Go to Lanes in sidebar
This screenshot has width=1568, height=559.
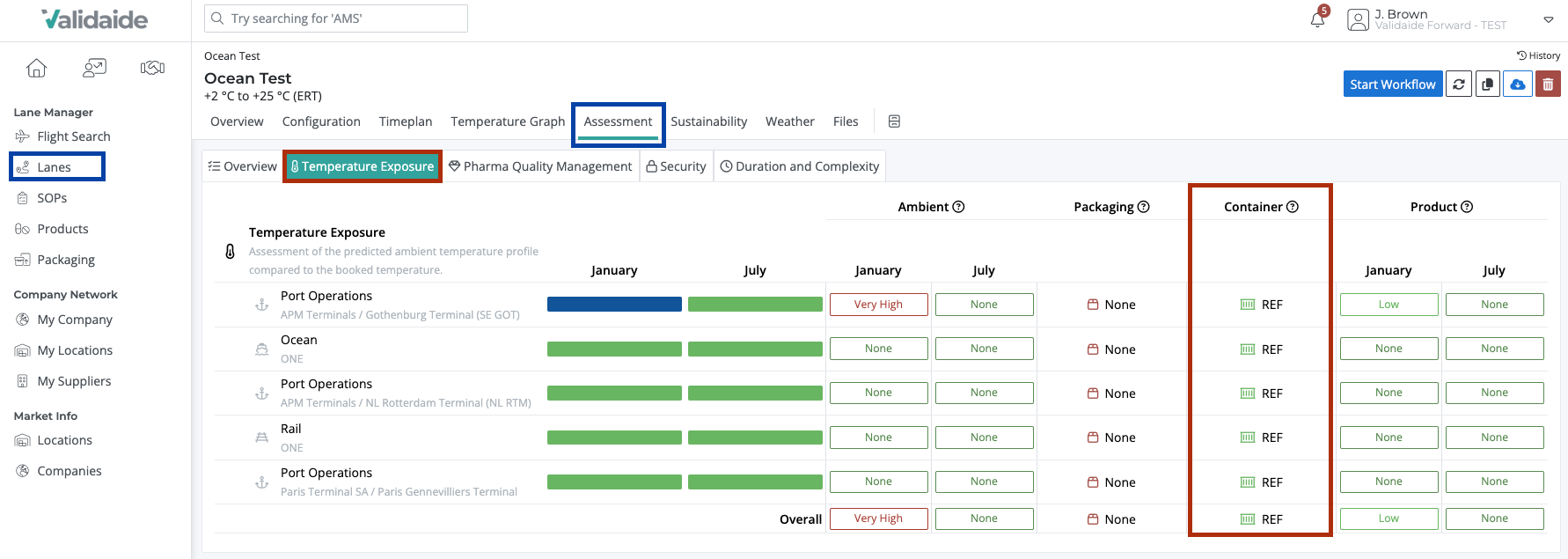coord(55,167)
